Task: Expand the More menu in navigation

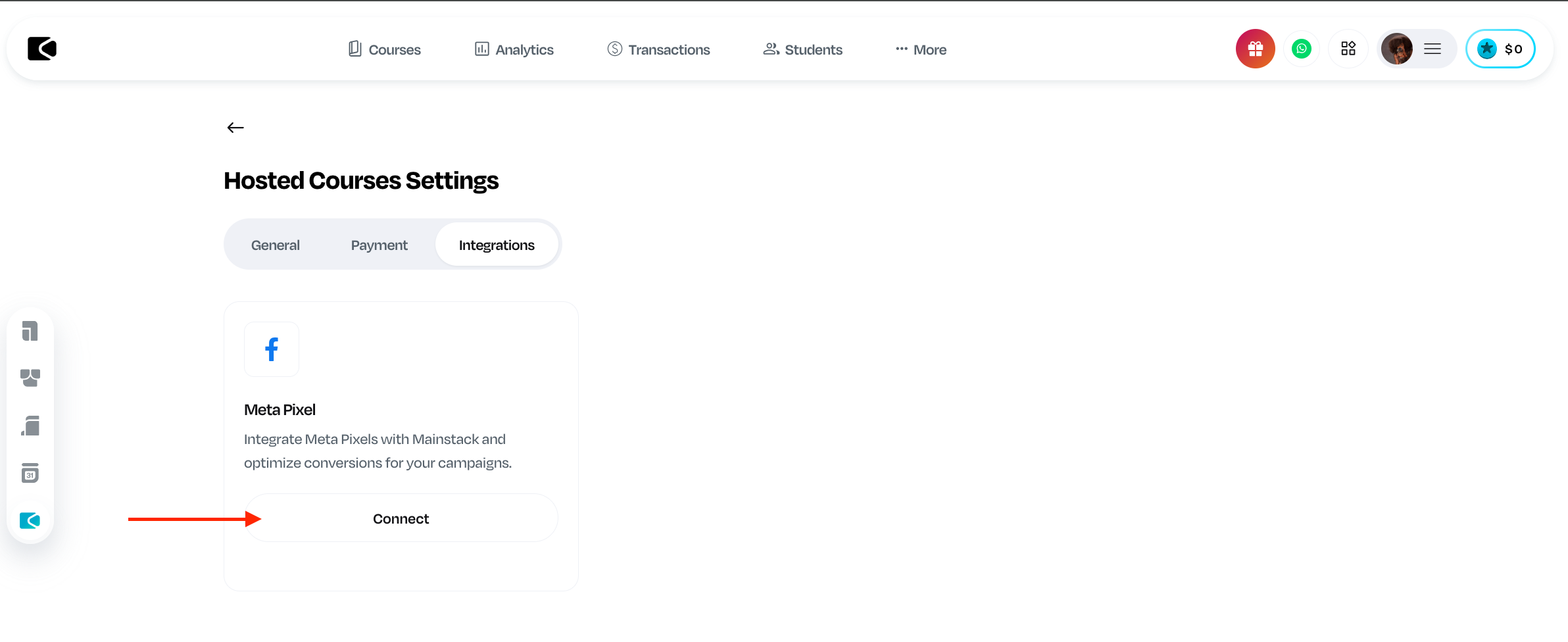Action: click(x=921, y=50)
